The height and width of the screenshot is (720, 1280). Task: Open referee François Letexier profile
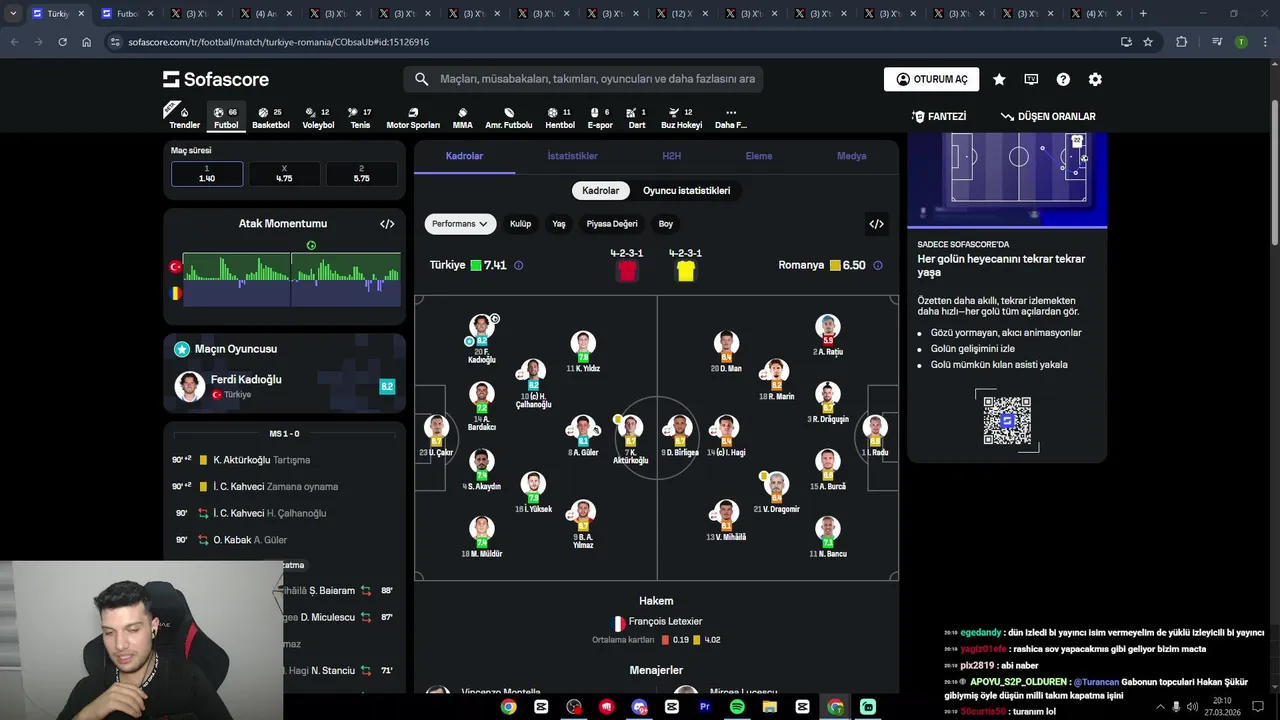657,622
